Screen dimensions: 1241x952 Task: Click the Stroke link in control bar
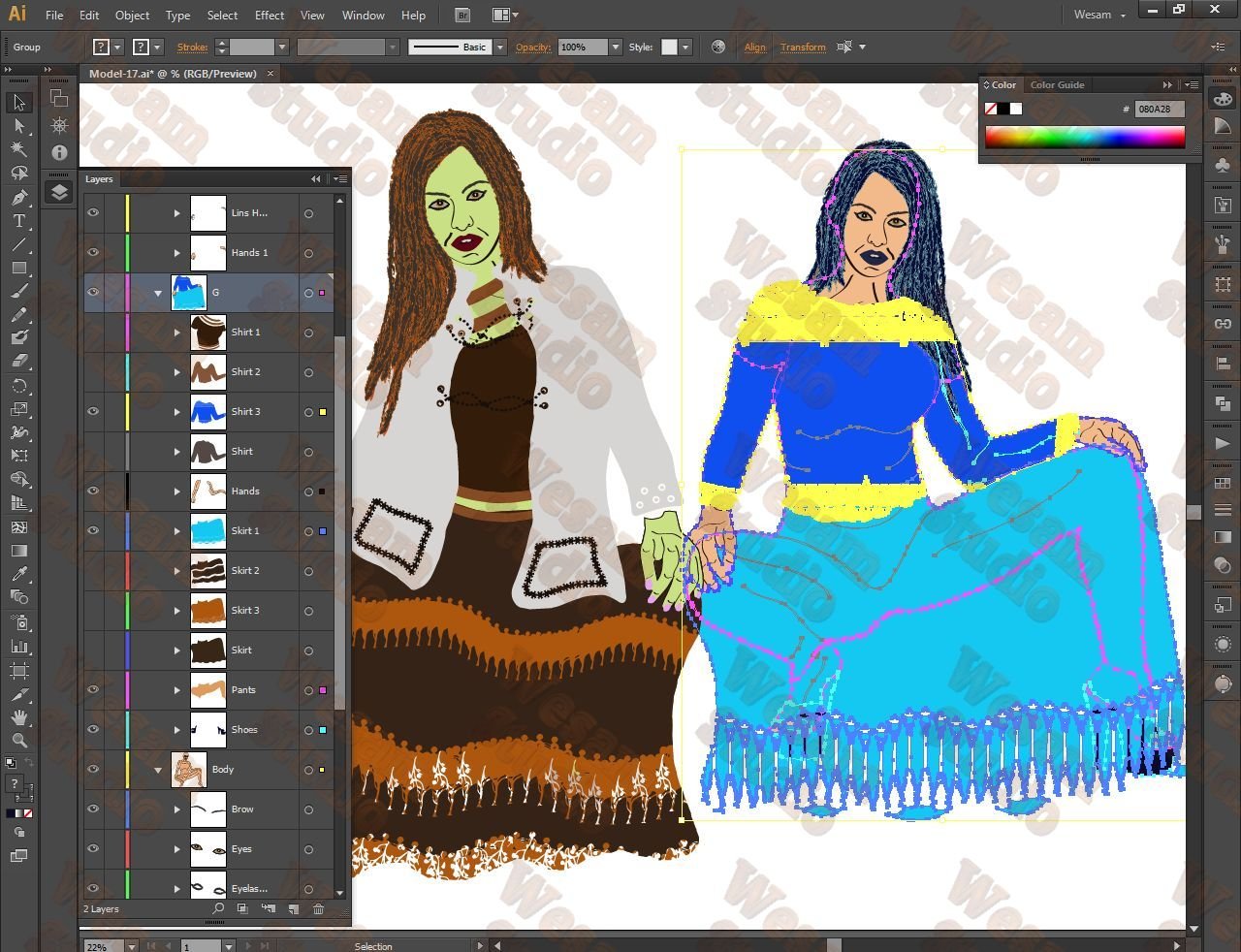click(192, 47)
